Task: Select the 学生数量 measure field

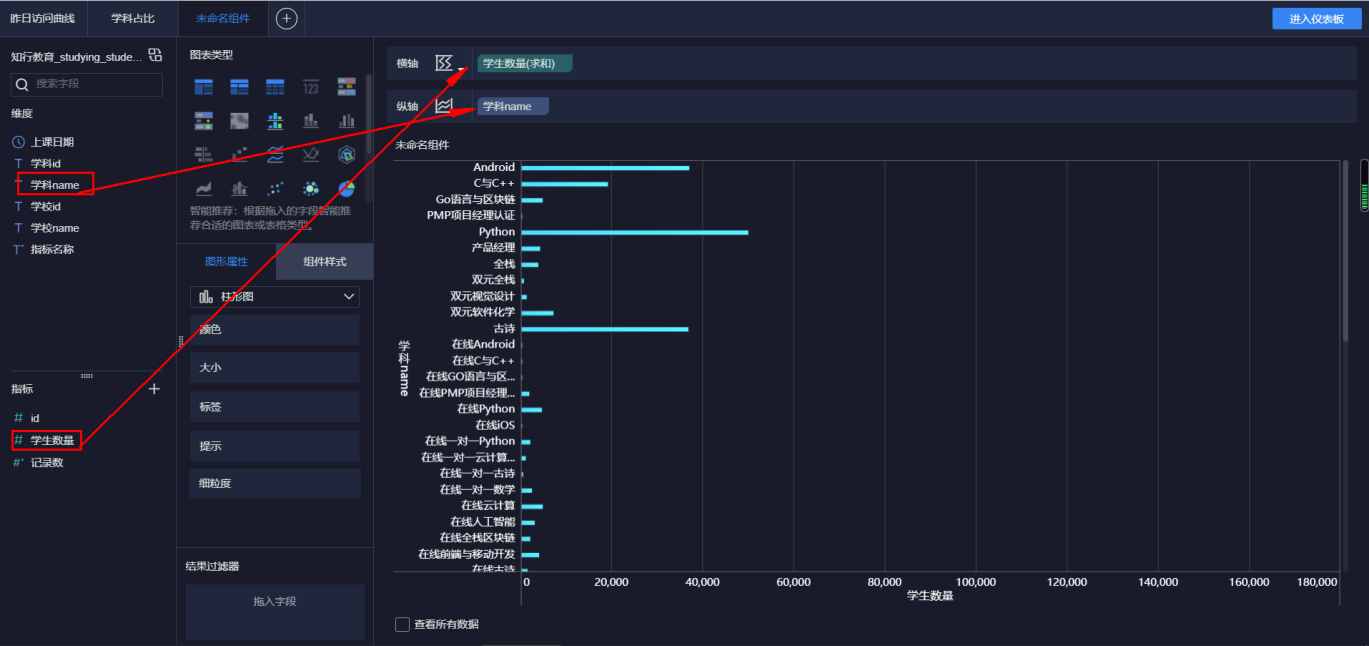Action: pyautogui.click(x=52, y=440)
